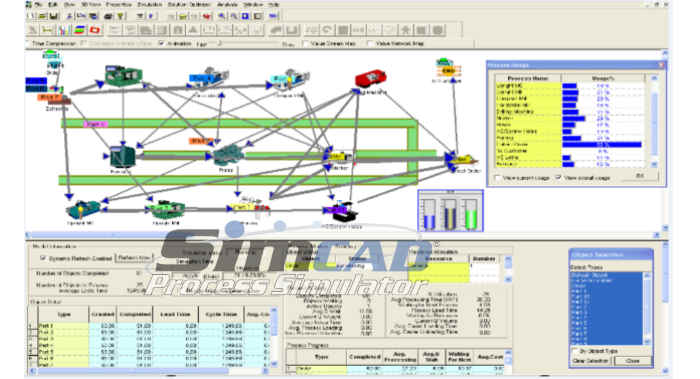Screen dimensions: 700x379
Task: Click the red camera record toolbar icon
Action: [95, 30]
